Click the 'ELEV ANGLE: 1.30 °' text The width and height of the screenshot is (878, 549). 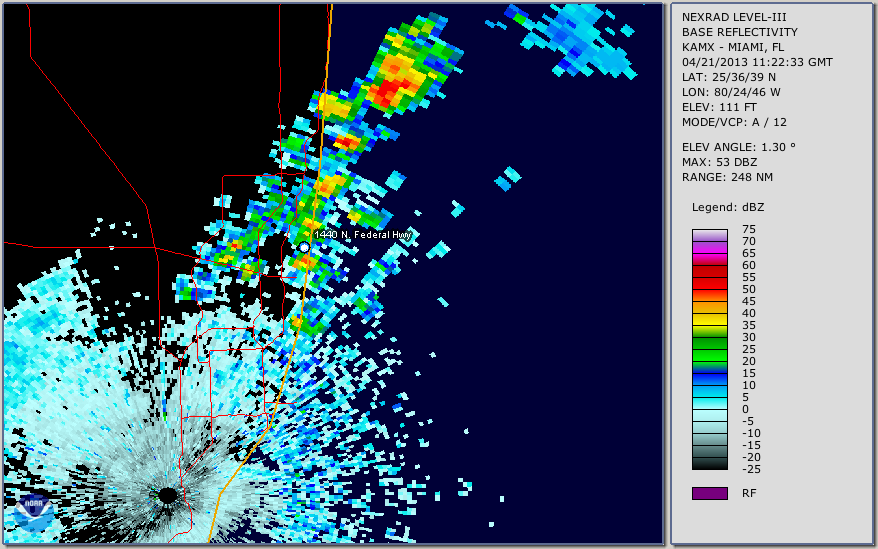pyautogui.click(x=739, y=147)
